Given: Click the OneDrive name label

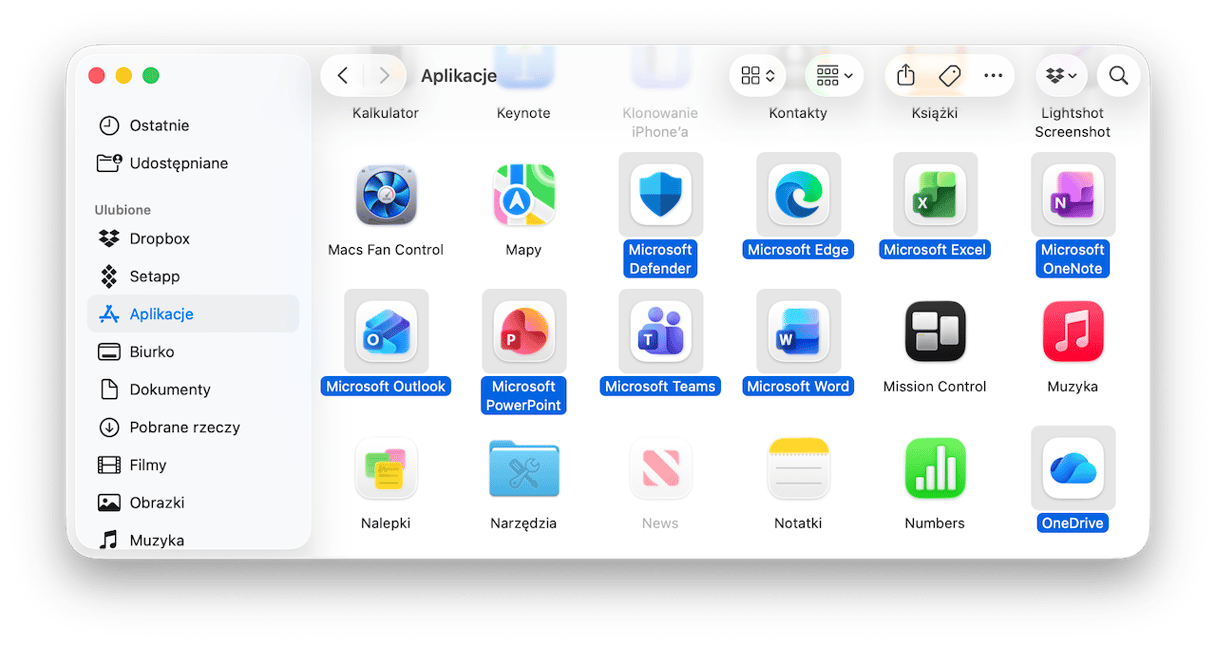Looking at the screenshot, I should tap(1073, 524).
